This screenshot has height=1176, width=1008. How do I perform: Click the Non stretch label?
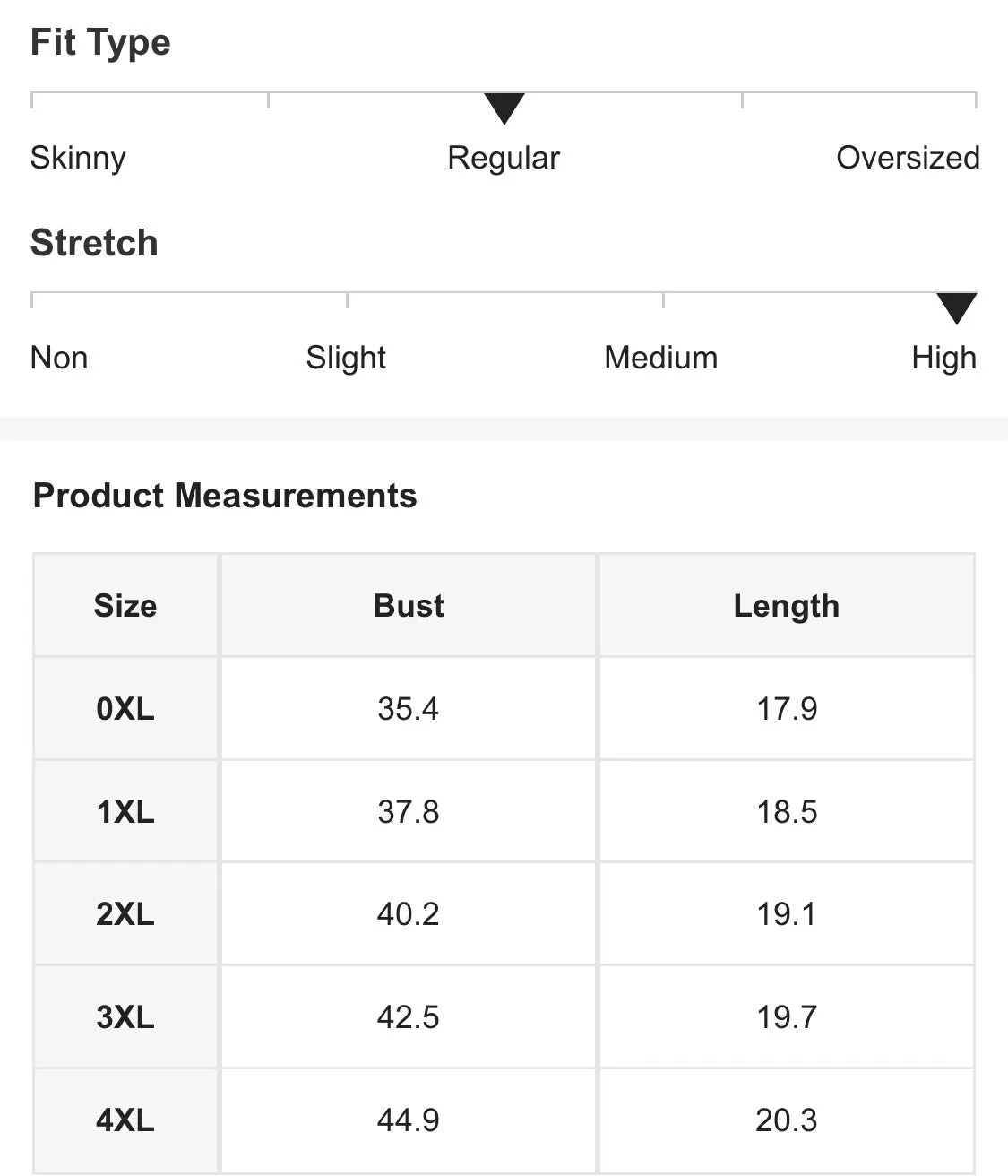point(59,358)
